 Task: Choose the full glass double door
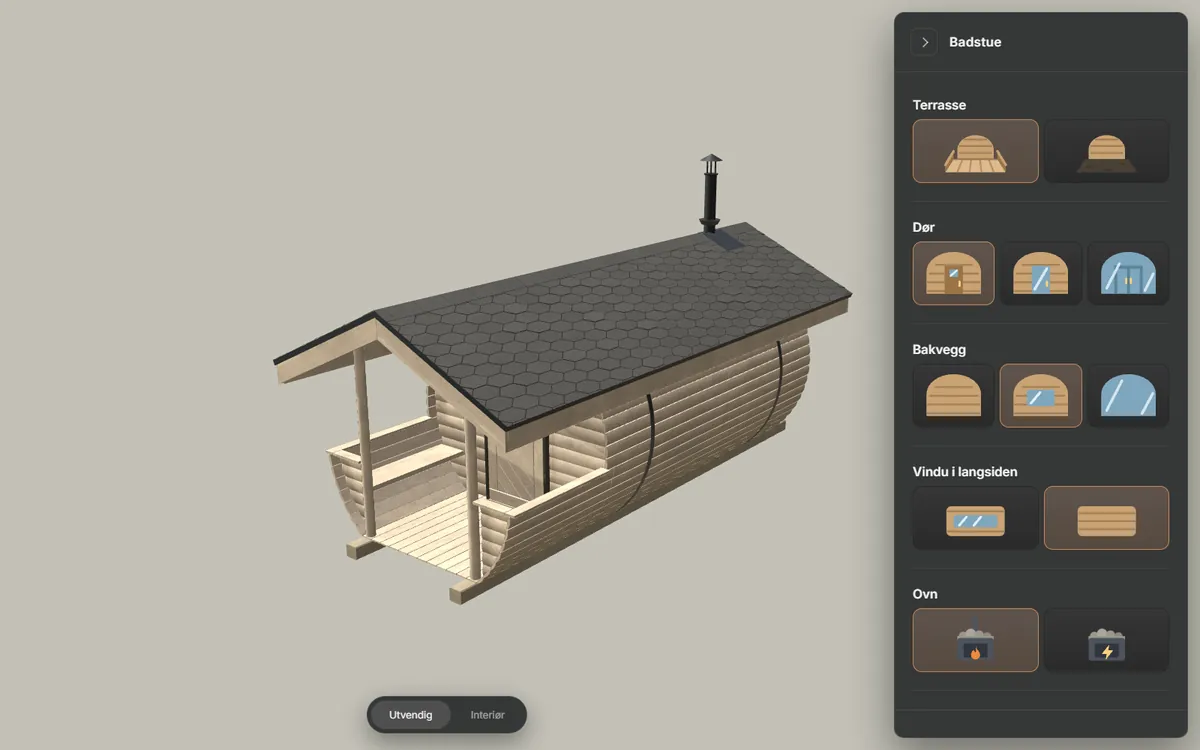click(x=1128, y=273)
